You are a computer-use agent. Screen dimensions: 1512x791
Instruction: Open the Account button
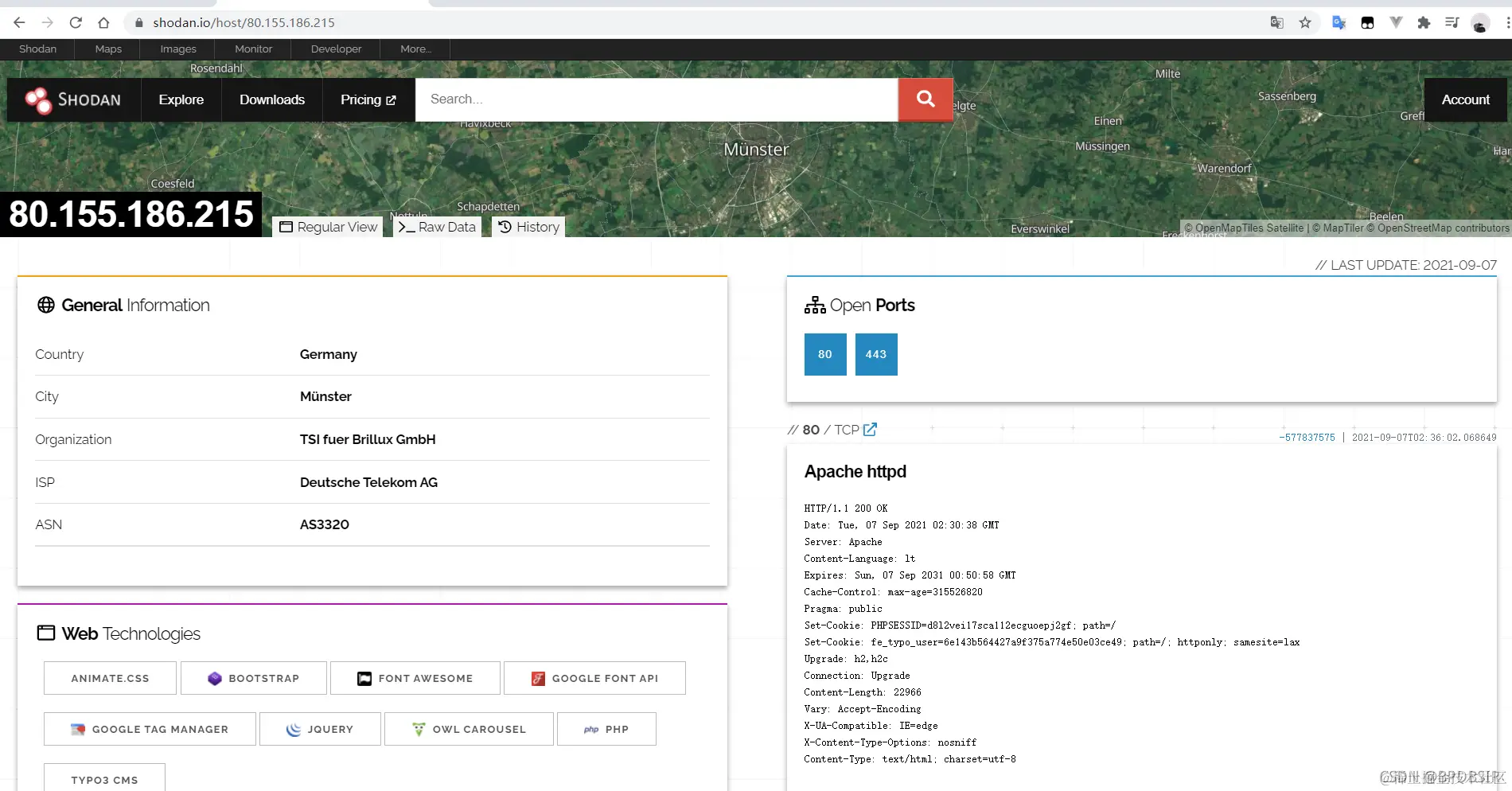click(x=1466, y=99)
